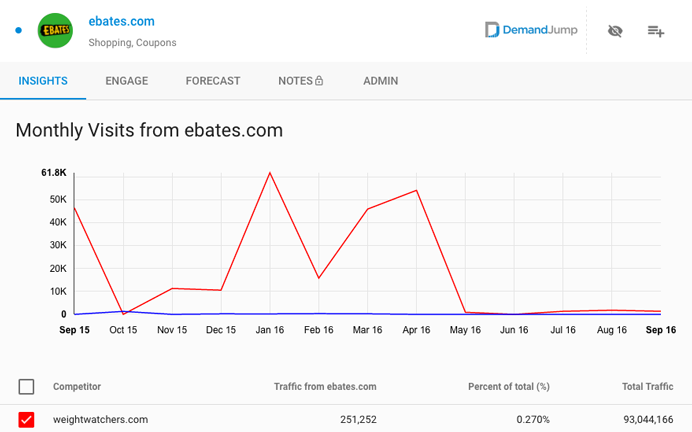Click the Jan 16 axis label
The width and height of the screenshot is (692, 432).
click(x=270, y=330)
